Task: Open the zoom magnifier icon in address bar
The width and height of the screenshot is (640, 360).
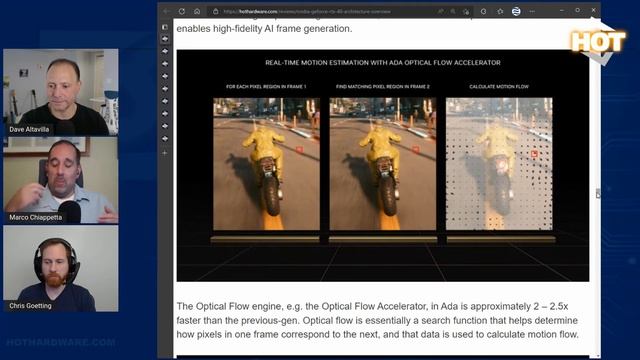Action: [453, 12]
